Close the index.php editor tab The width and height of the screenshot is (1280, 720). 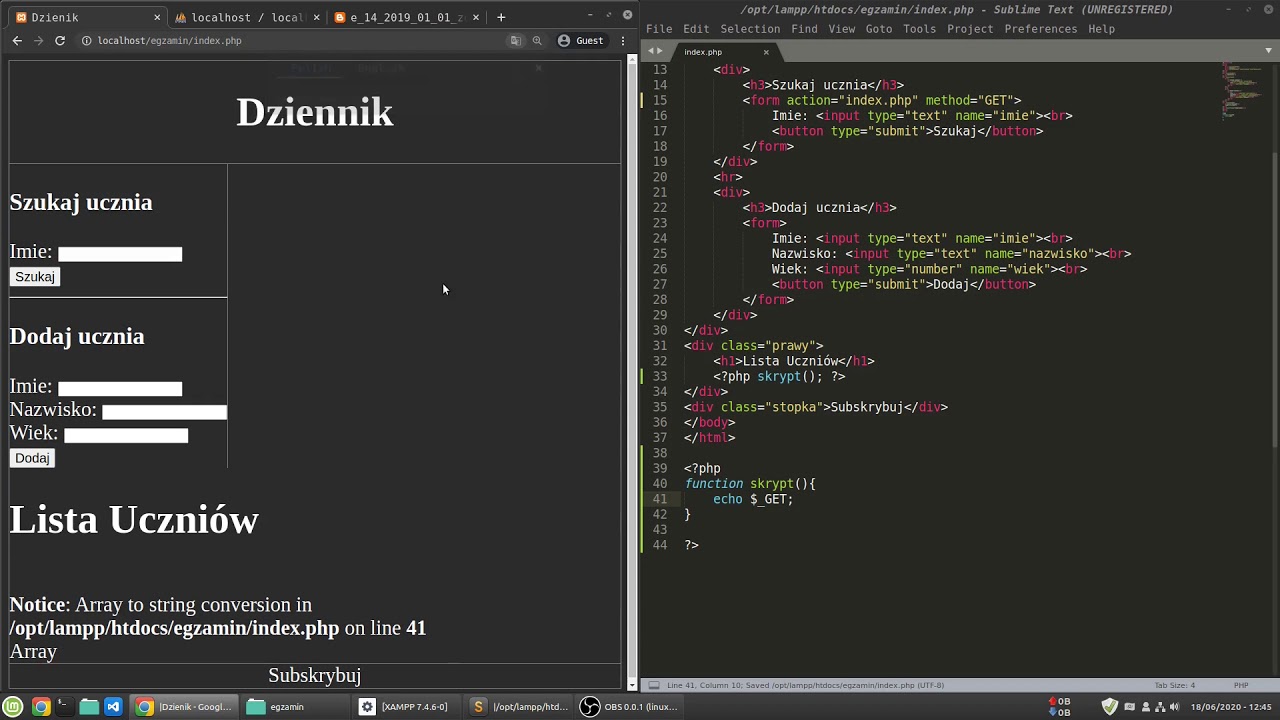[767, 52]
